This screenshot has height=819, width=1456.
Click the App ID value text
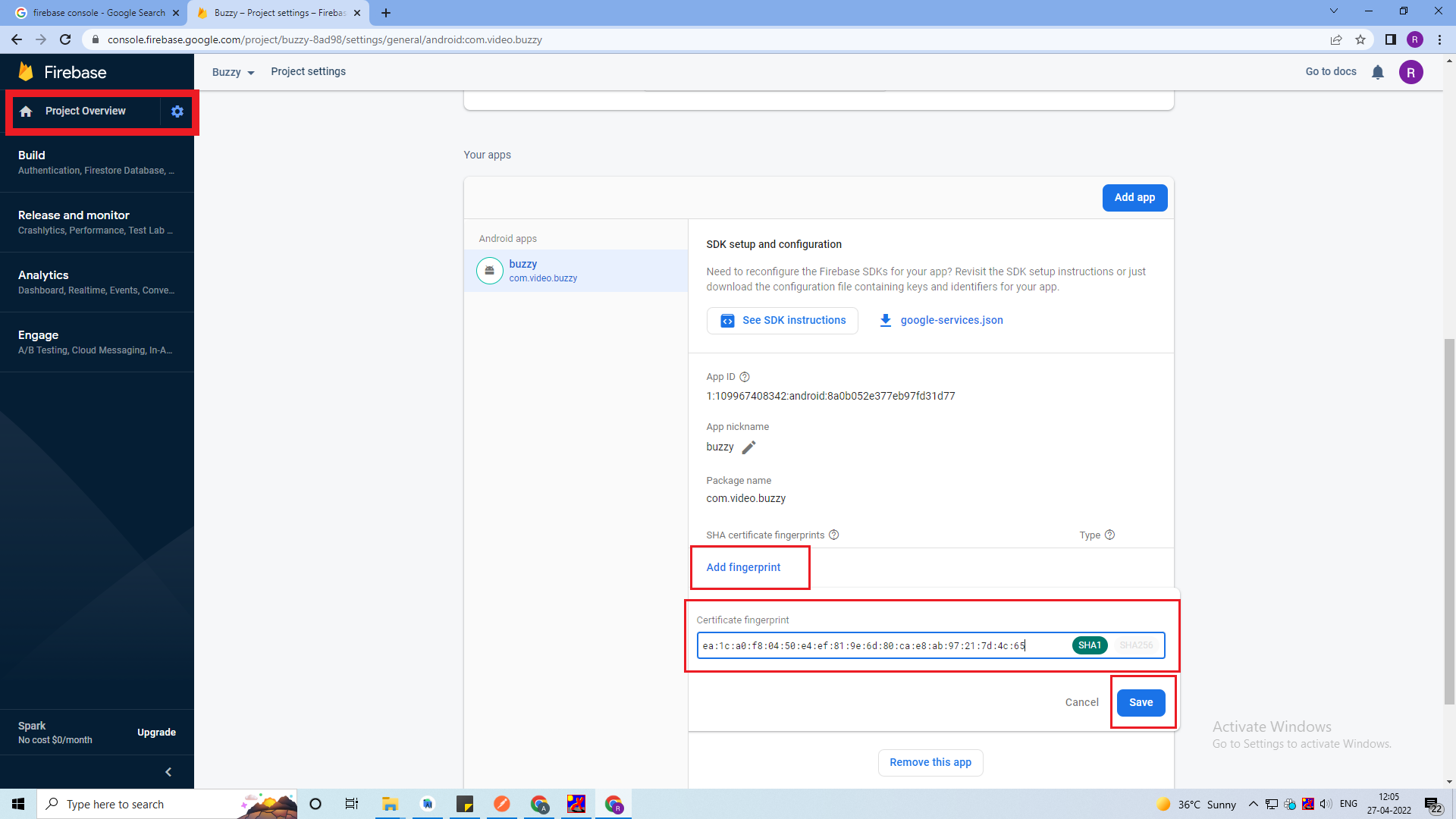(830, 396)
